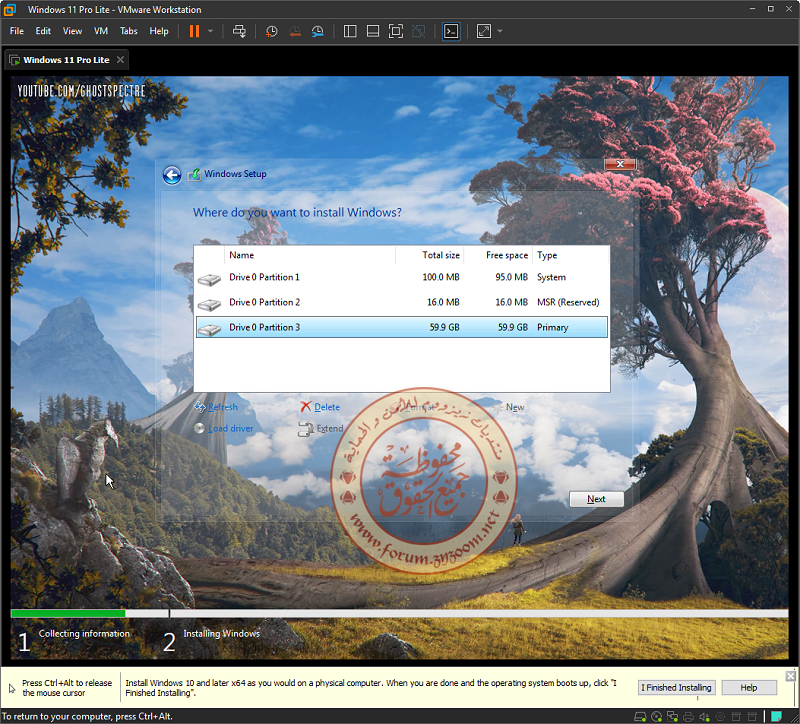This screenshot has height=724, width=800.
Task: Click the green setup progress bar
Action: click(x=68, y=613)
